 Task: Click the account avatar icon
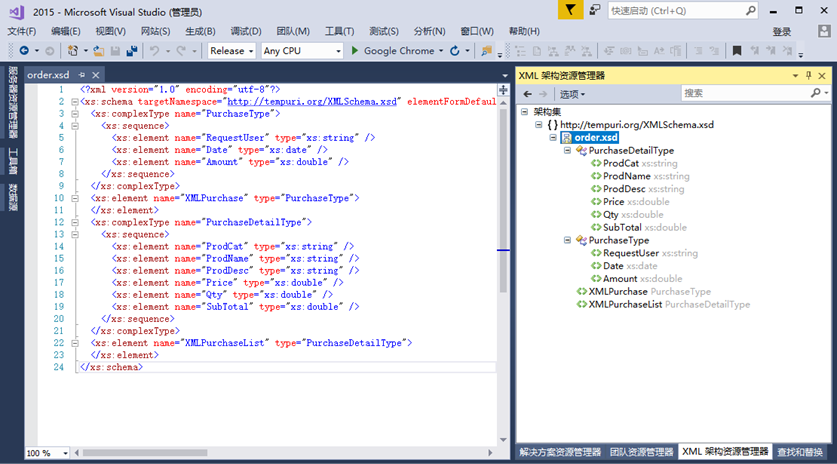(824, 31)
